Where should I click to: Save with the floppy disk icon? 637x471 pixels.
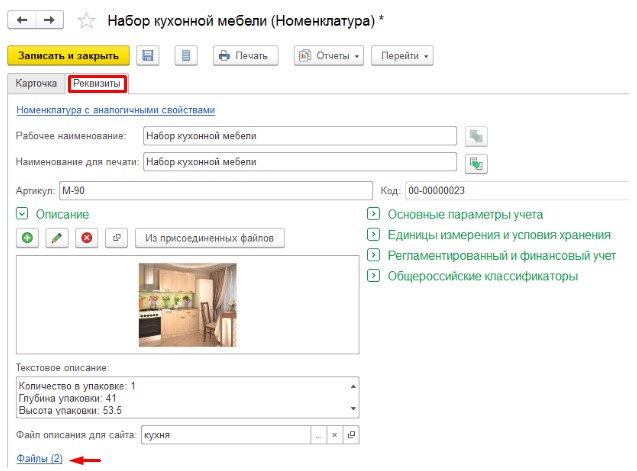pos(148,56)
